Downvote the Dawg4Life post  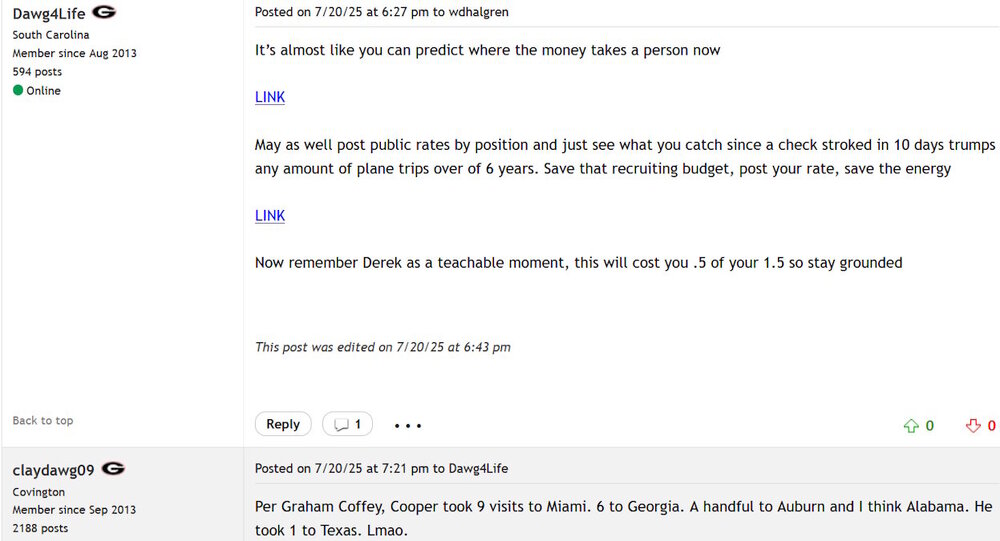973,426
